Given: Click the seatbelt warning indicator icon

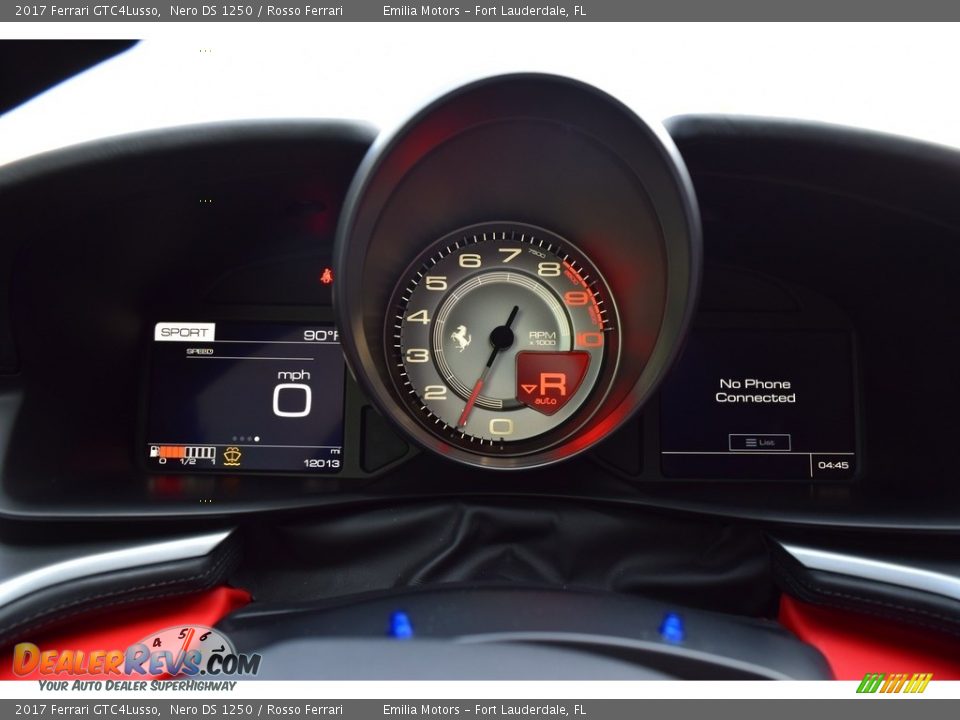Looking at the screenshot, I should coord(326,275).
